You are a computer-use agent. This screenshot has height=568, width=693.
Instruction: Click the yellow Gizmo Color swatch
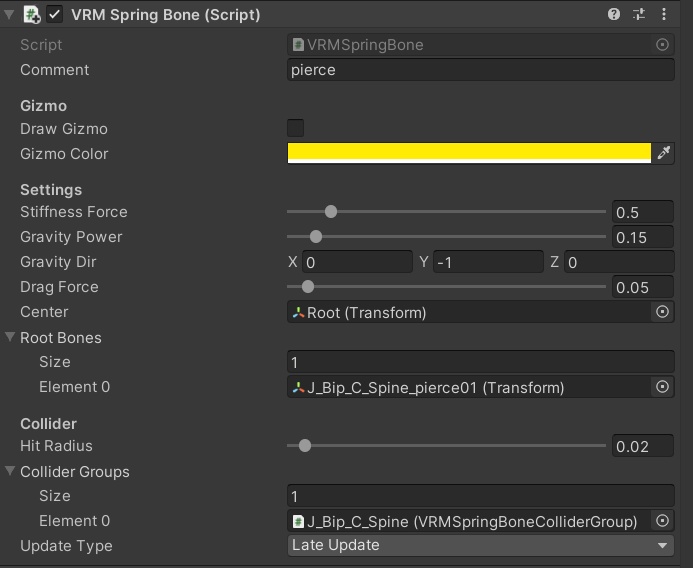tap(468, 152)
